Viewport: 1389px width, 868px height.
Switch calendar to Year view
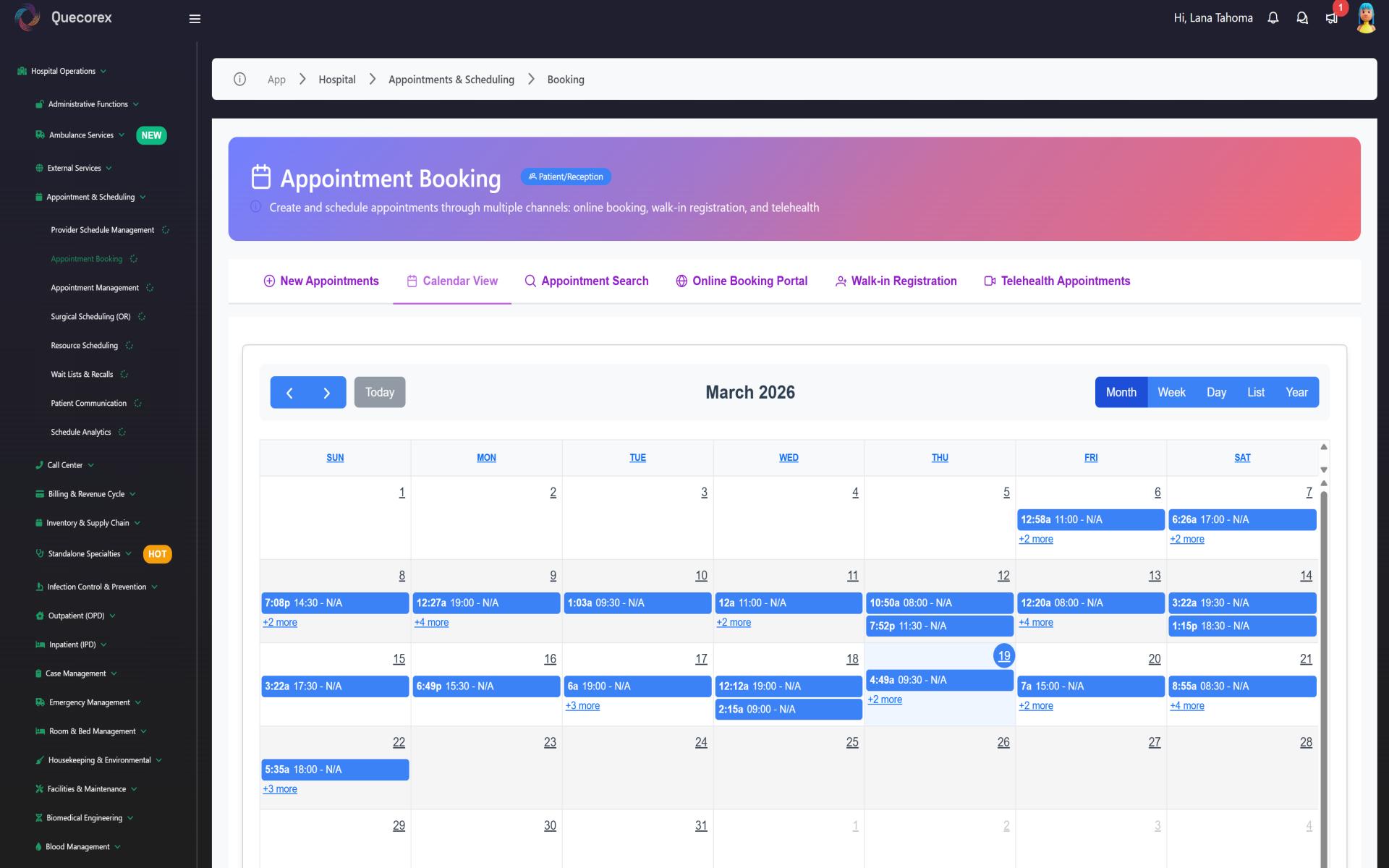click(x=1296, y=392)
